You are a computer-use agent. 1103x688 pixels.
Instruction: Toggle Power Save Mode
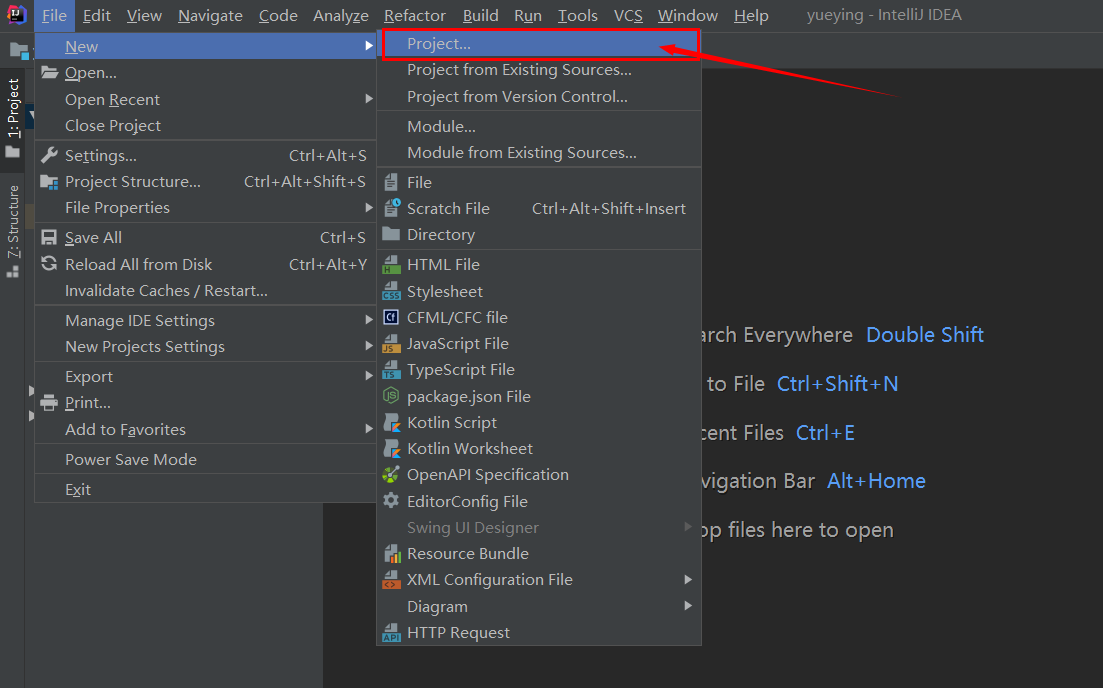[205, 459]
